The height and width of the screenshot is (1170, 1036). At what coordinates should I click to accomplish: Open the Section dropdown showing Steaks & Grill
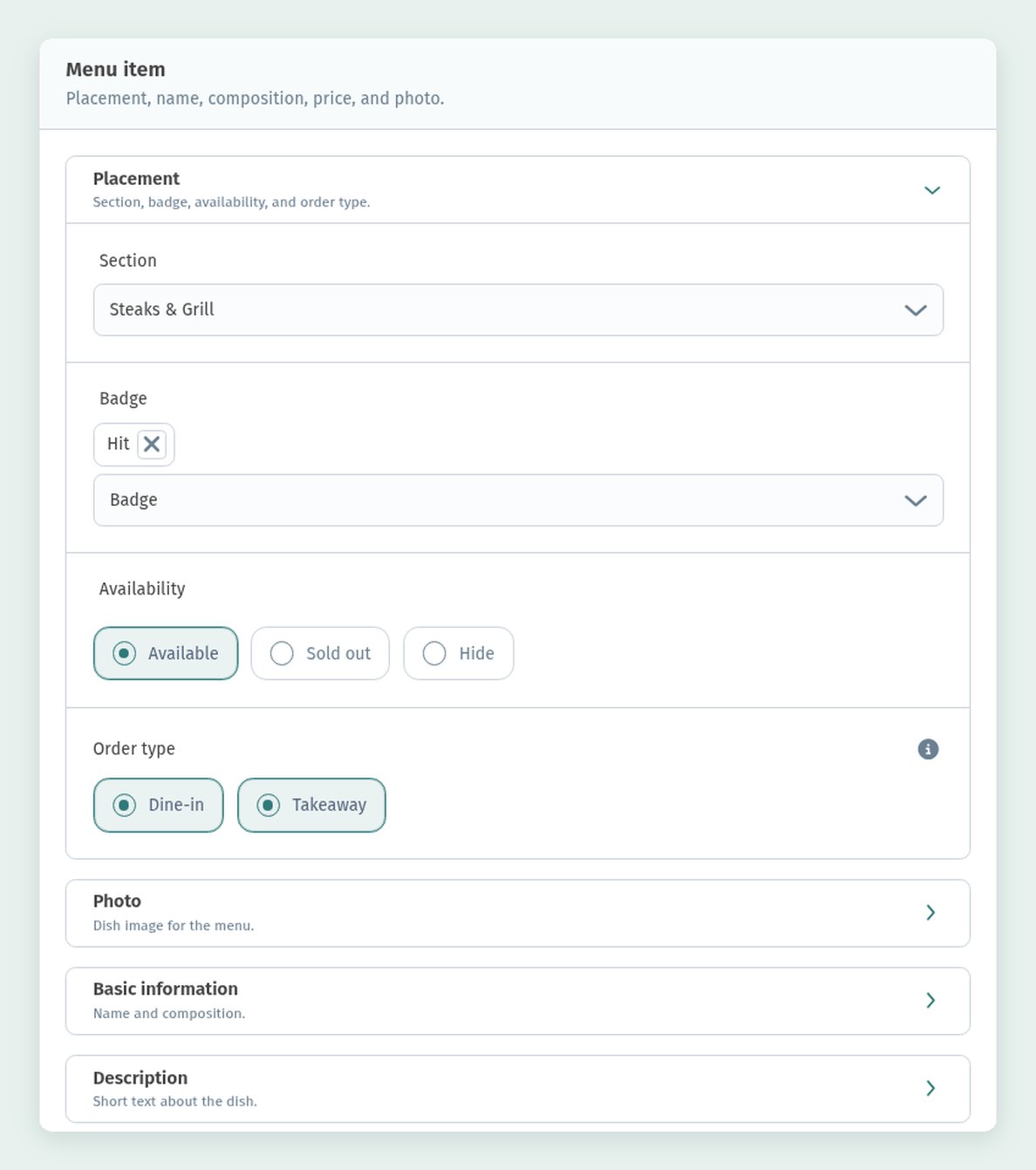pyautogui.click(x=518, y=310)
